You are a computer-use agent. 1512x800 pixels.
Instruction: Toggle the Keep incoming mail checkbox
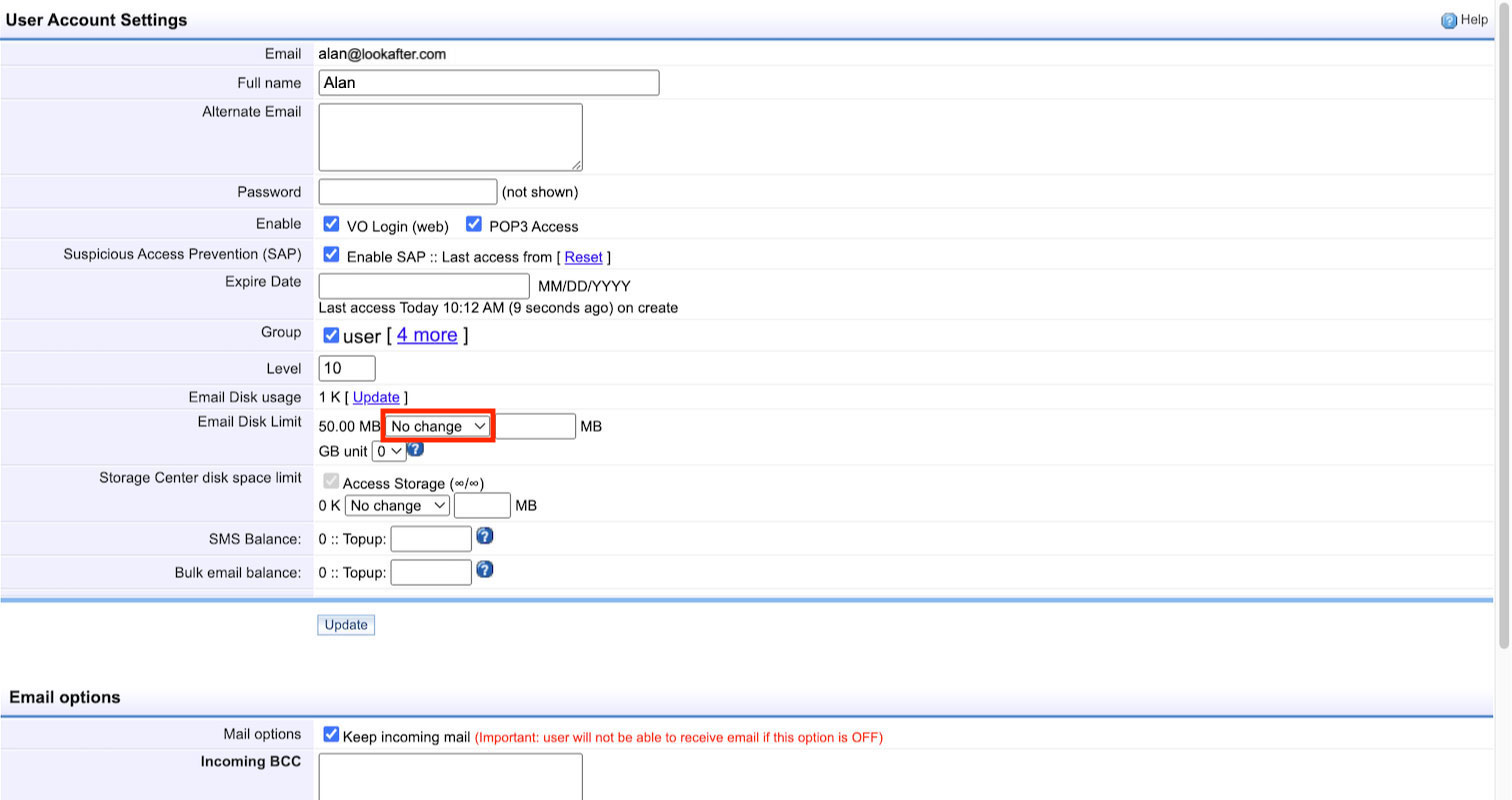click(x=331, y=735)
